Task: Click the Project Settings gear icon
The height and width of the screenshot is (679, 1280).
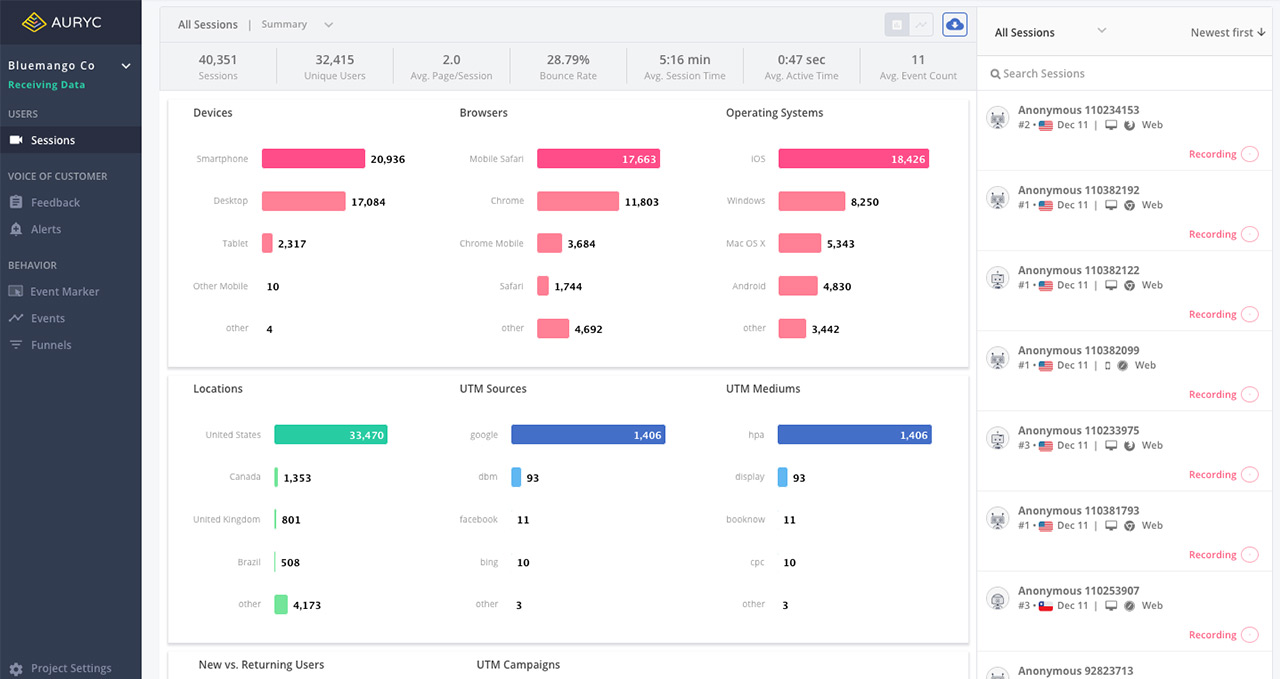Action: coord(16,668)
